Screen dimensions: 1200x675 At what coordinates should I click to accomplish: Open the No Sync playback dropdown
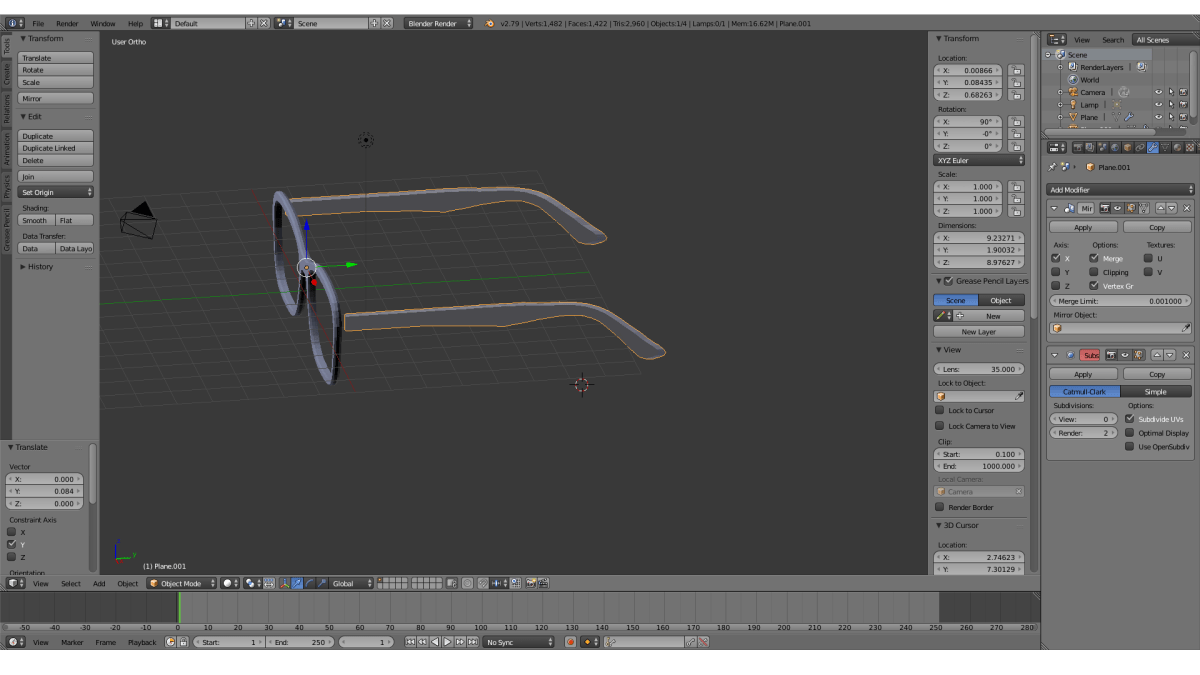click(x=518, y=642)
